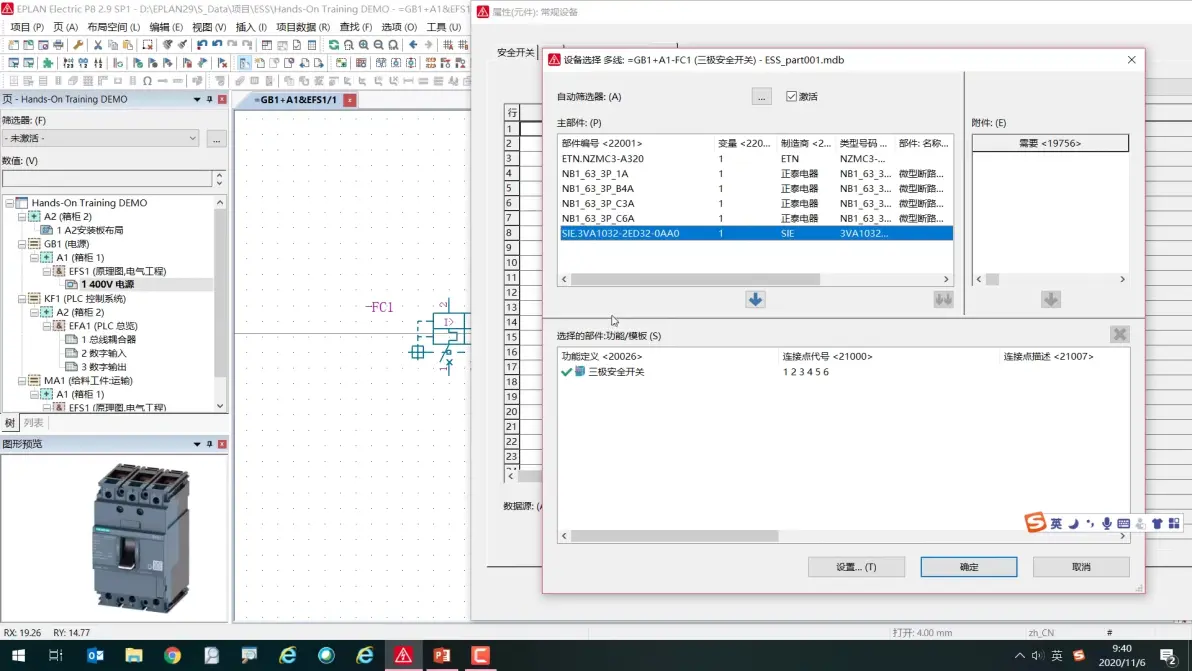Collapse the Hands-On Training DEMO root node
This screenshot has width=1192, height=671.
(10, 203)
